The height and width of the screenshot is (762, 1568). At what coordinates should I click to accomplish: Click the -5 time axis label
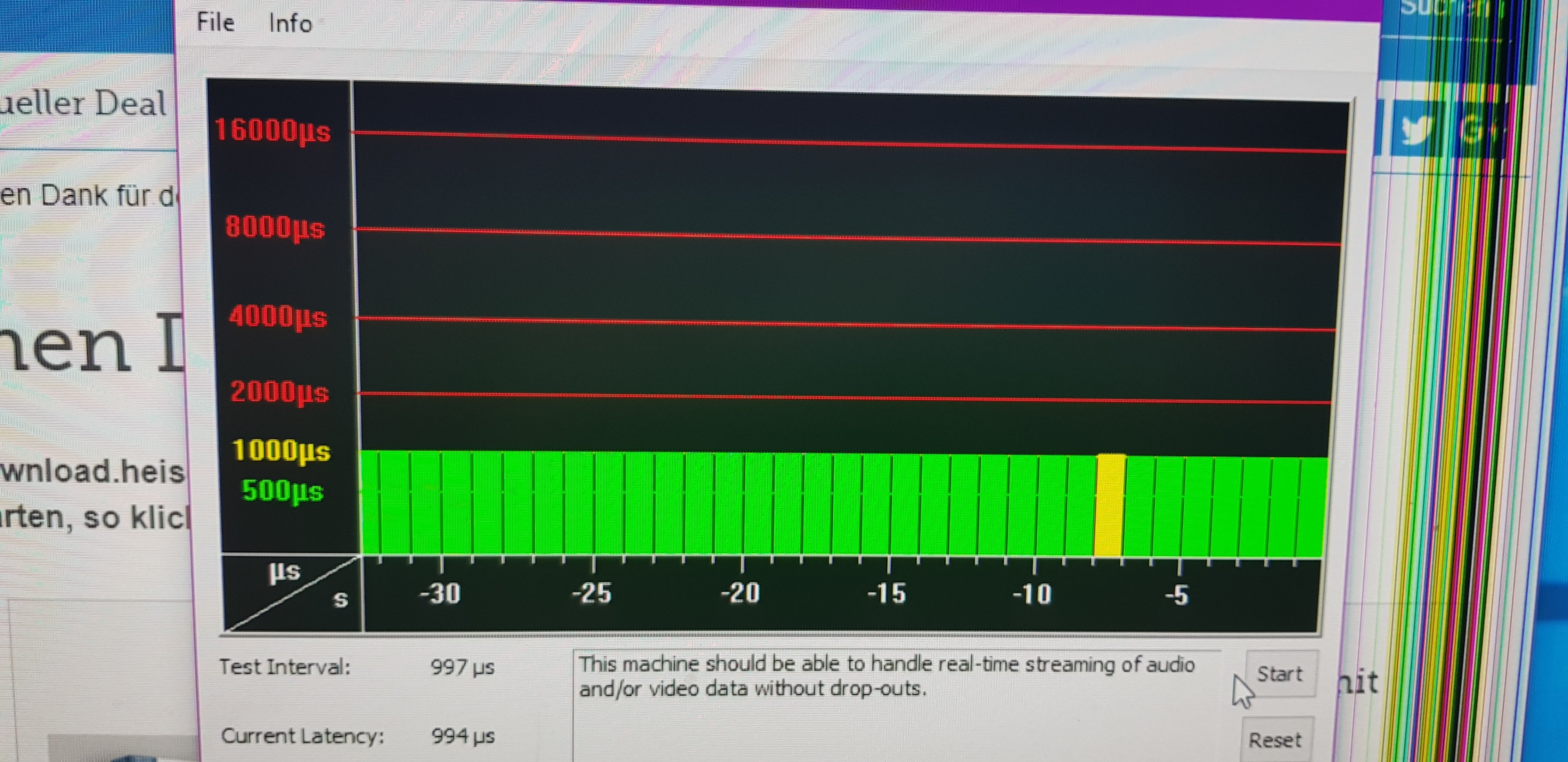[1177, 595]
